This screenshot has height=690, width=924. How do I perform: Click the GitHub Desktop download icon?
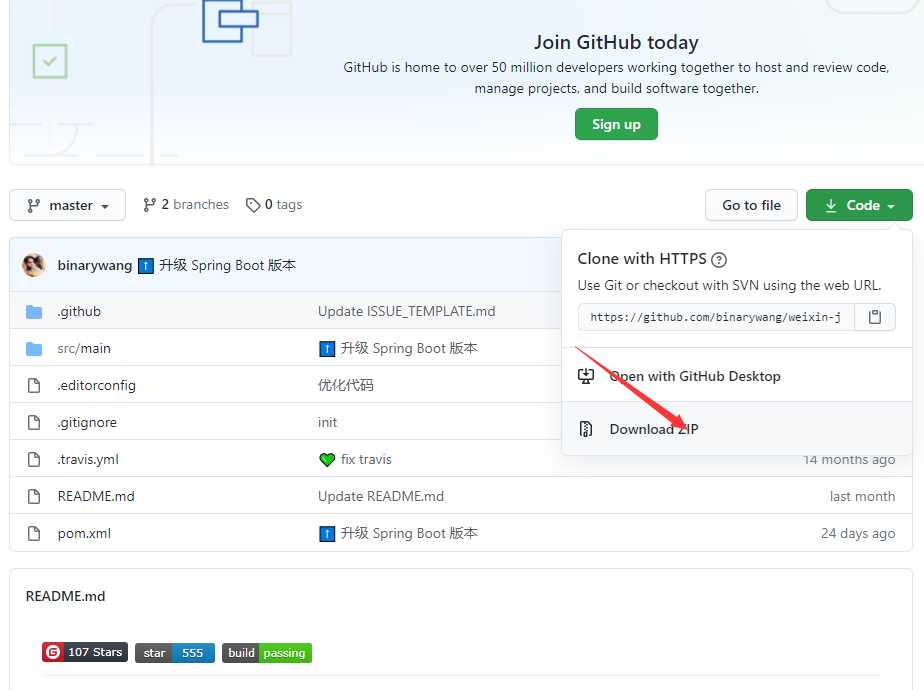pos(586,376)
